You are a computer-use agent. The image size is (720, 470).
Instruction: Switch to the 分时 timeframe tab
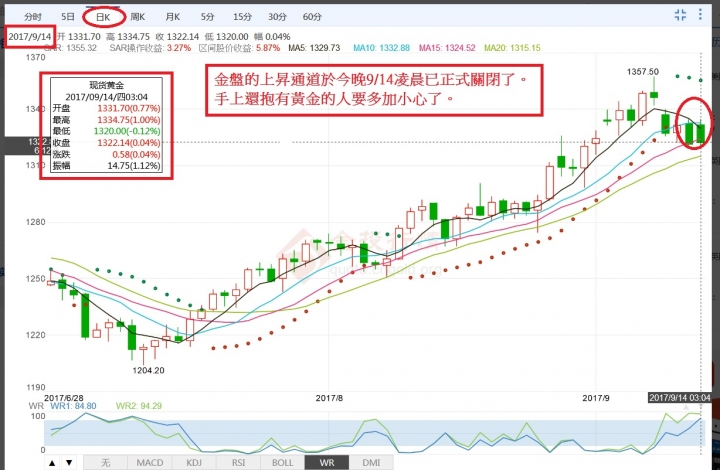point(33,17)
